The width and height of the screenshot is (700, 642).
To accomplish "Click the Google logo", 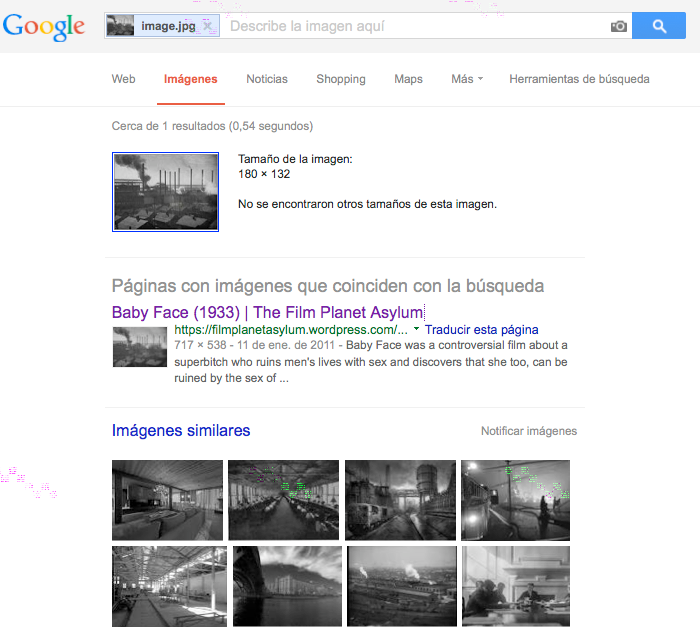I will pos(44,27).
